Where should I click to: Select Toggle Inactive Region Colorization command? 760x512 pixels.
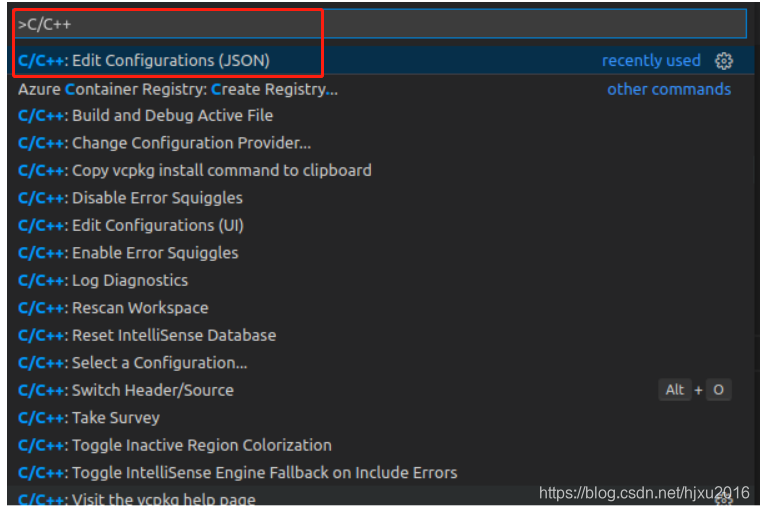tap(380, 446)
